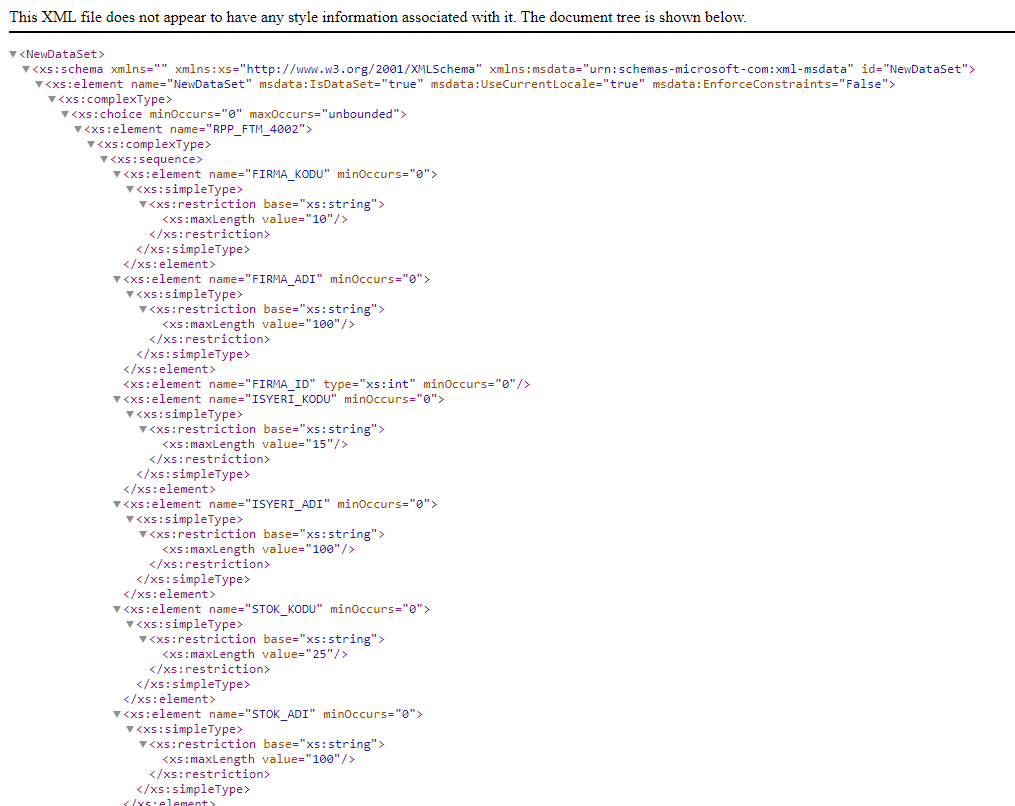Screen dimensions: 1015x806
Task: Collapse the xs:schema node
Action: click(26, 69)
